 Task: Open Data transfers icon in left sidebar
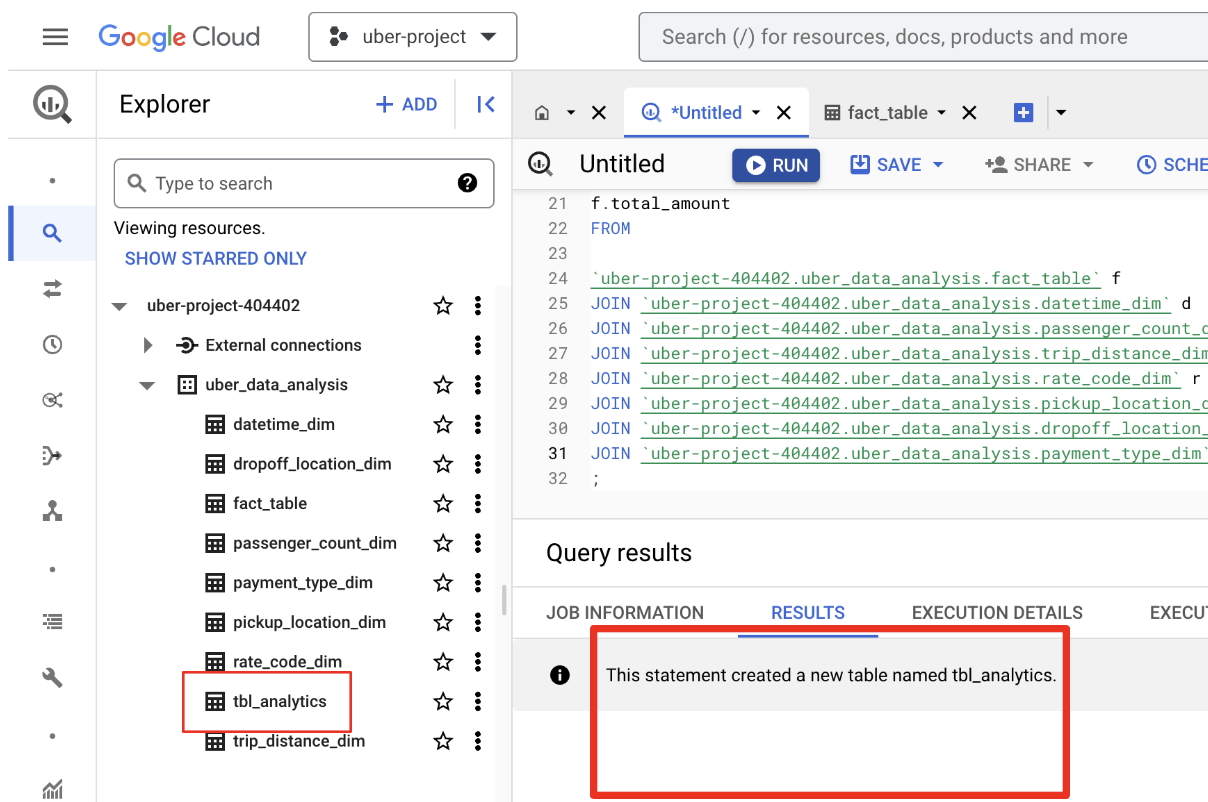(52, 289)
